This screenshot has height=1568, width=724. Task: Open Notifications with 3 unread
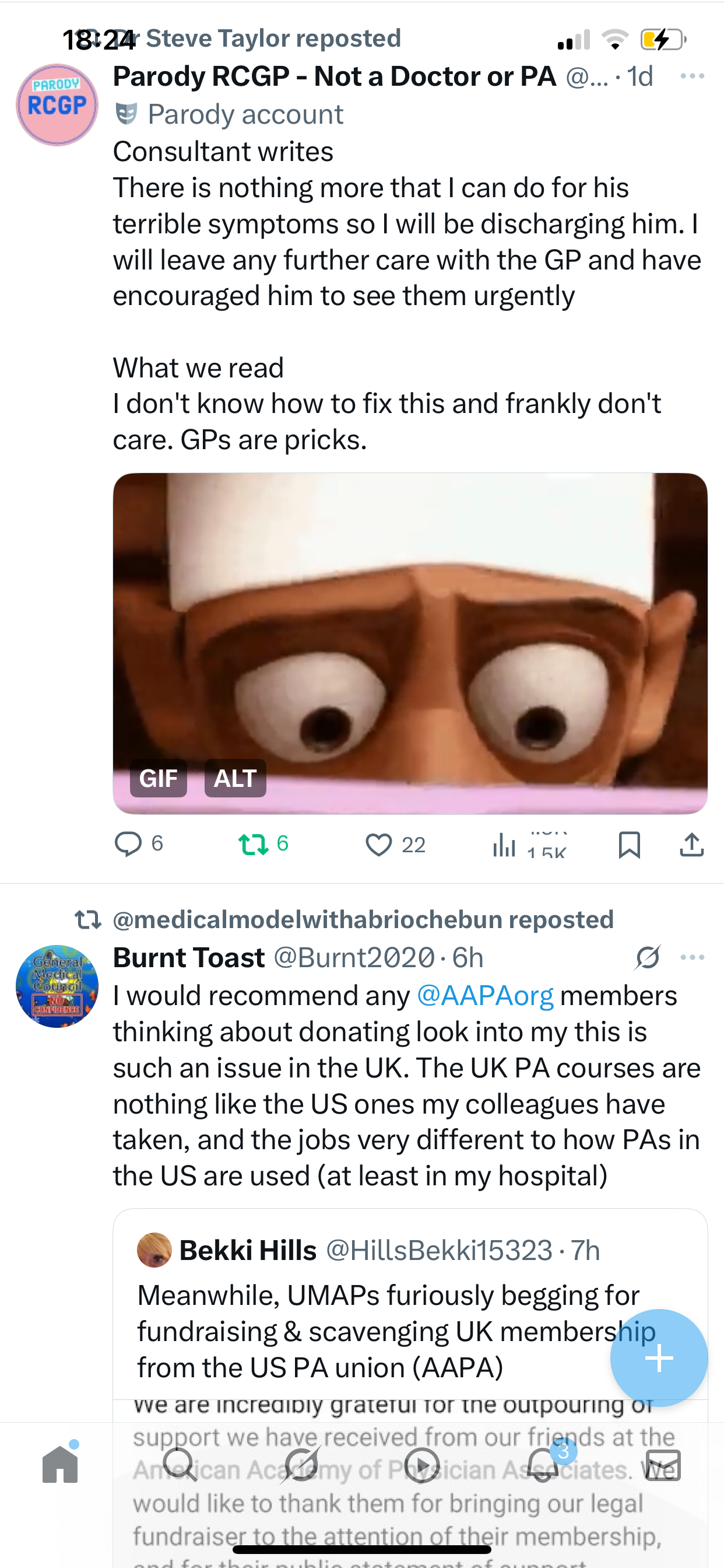click(x=543, y=1465)
